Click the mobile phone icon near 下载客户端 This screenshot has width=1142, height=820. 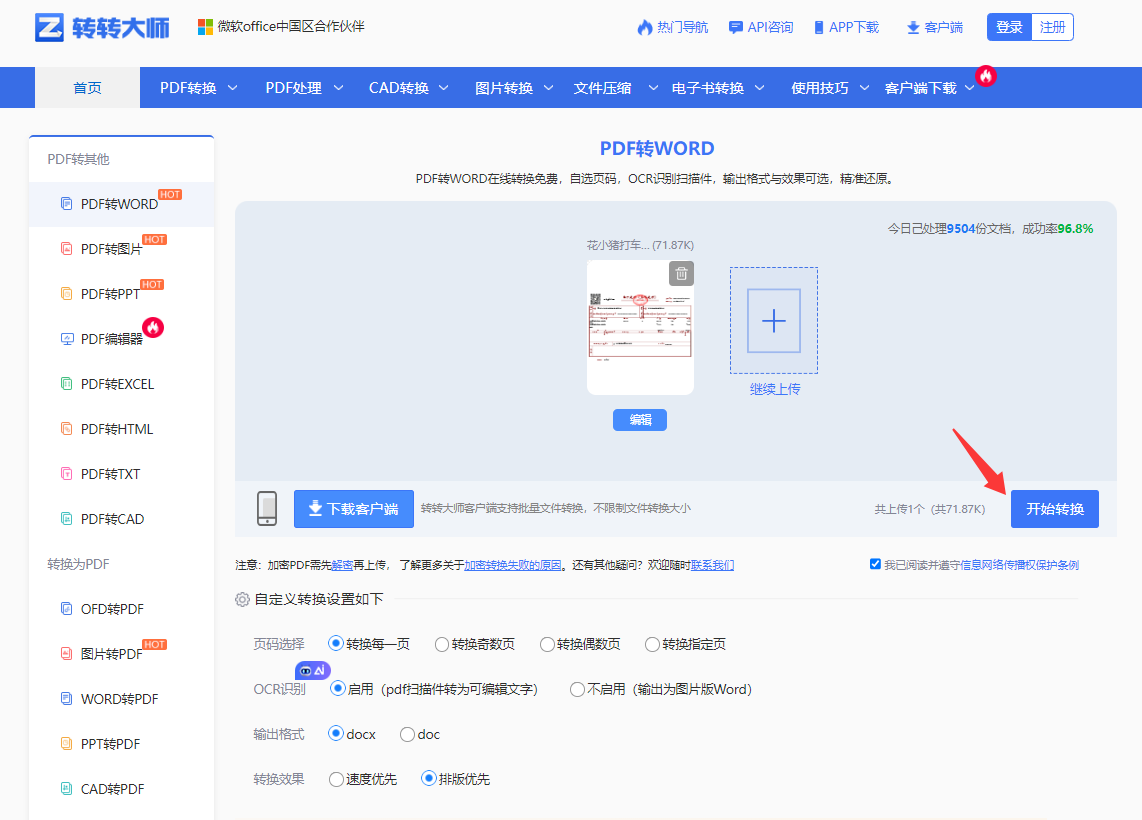pos(267,508)
